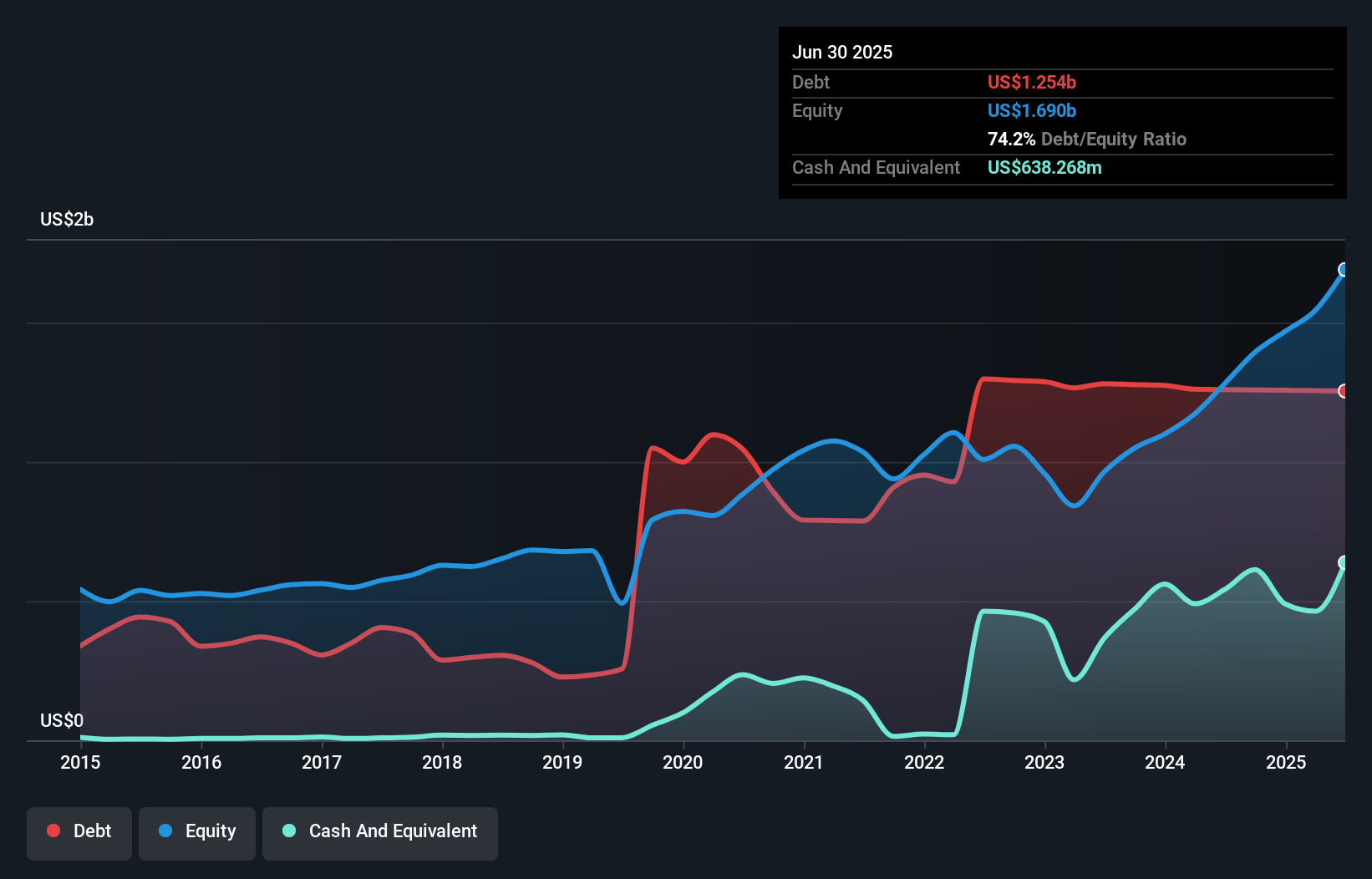Expand the Jun 30 2025 tooltip panel
This screenshot has width=1372, height=879.
[843, 52]
